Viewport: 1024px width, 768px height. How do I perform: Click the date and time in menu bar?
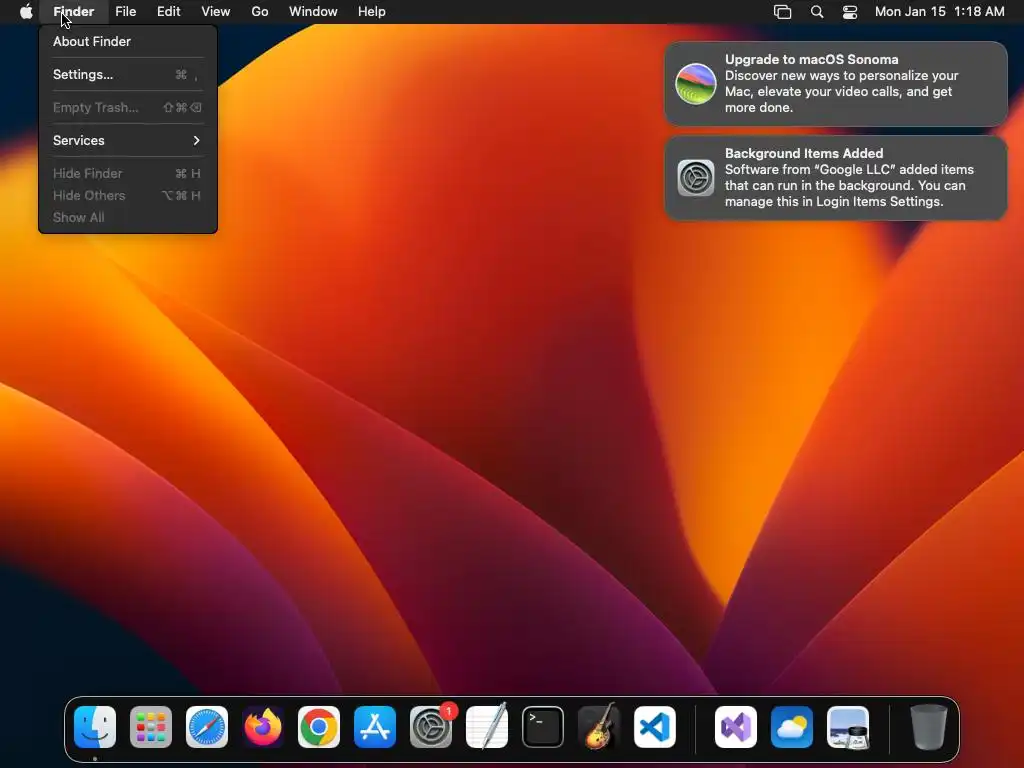click(939, 11)
